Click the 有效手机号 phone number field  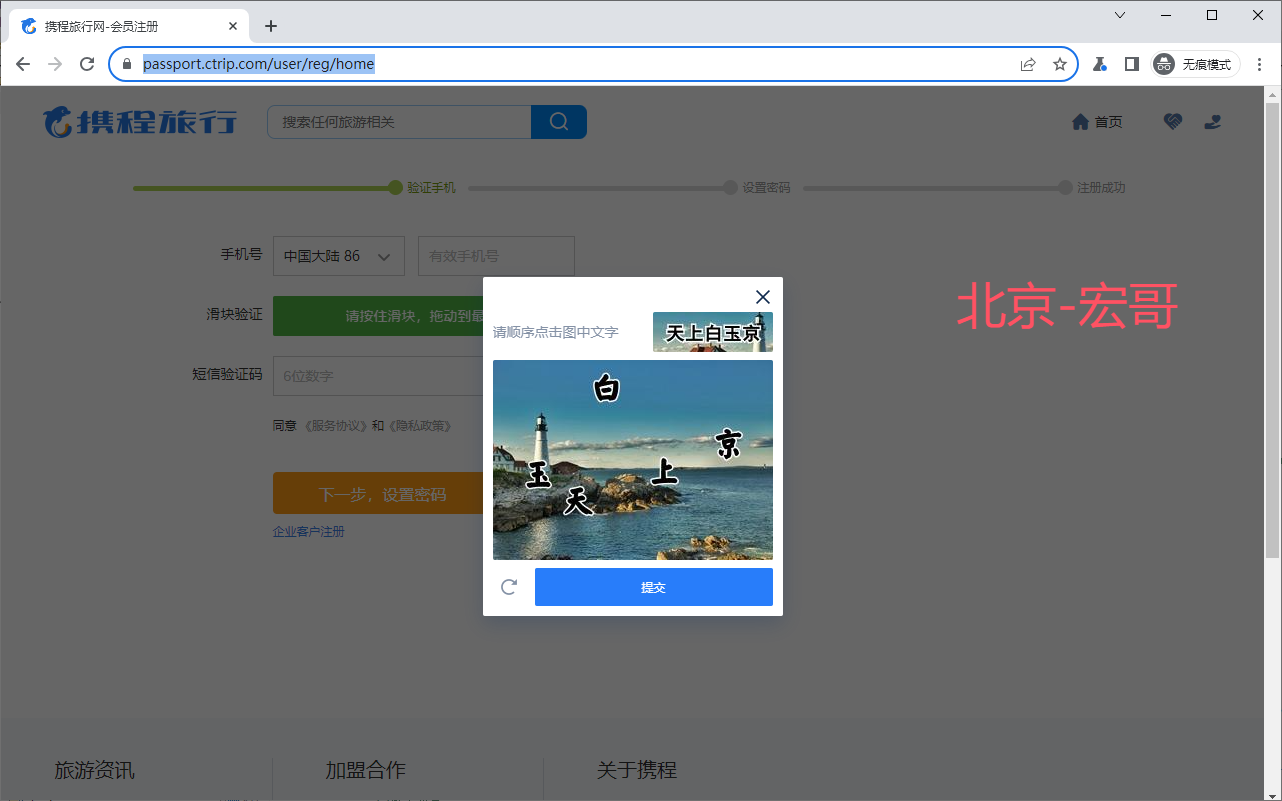[496, 256]
